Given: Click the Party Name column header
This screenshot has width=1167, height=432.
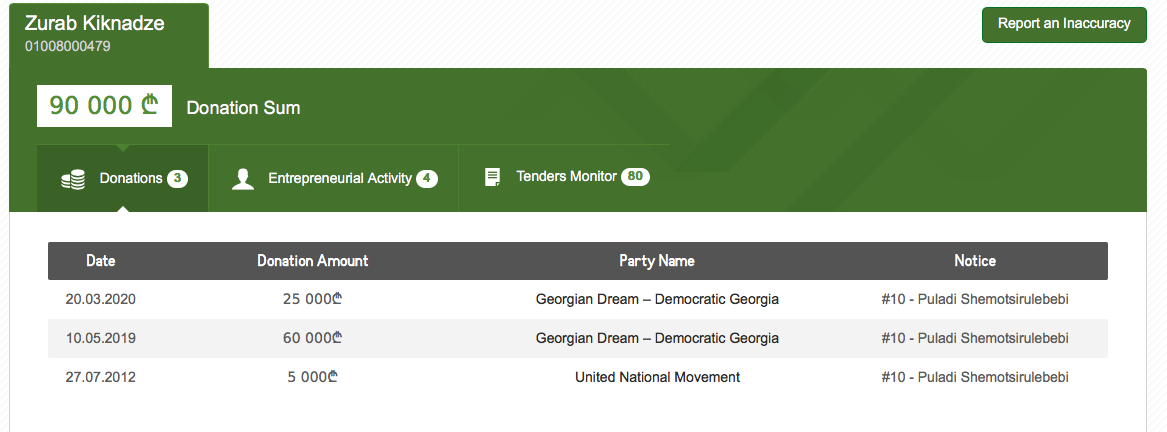Looking at the screenshot, I should coord(656,261).
